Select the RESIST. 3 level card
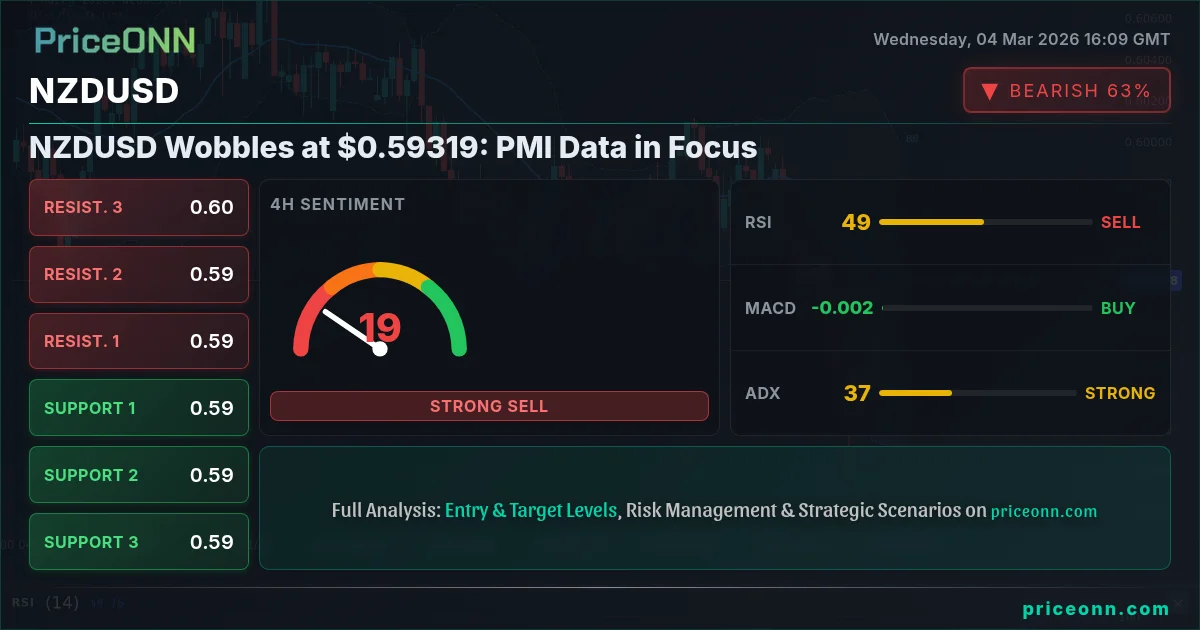Image resolution: width=1200 pixels, height=630 pixels. tap(139, 207)
